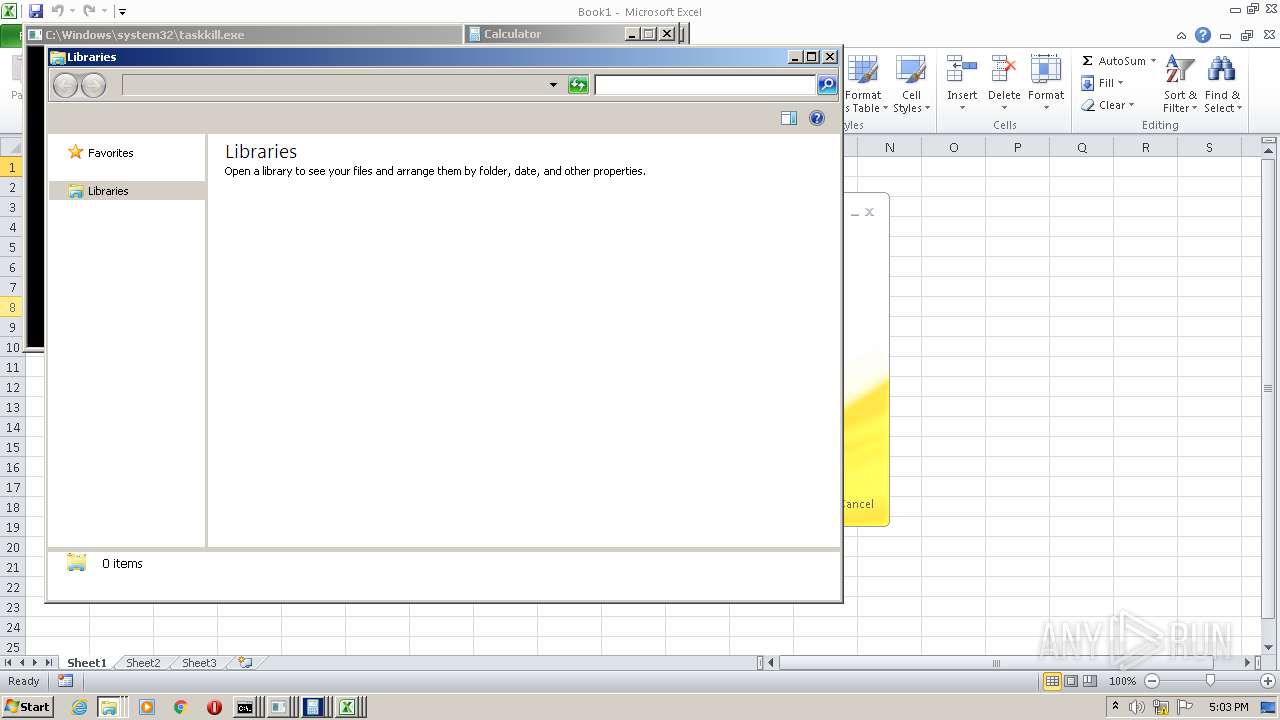
Task: Switch to Page Layout view
Action: pyautogui.click(x=1071, y=681)
